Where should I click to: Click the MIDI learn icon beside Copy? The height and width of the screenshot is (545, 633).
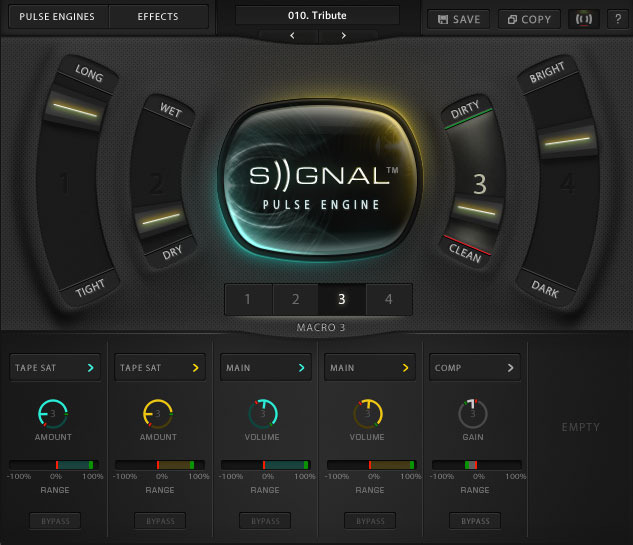(584, 19)
